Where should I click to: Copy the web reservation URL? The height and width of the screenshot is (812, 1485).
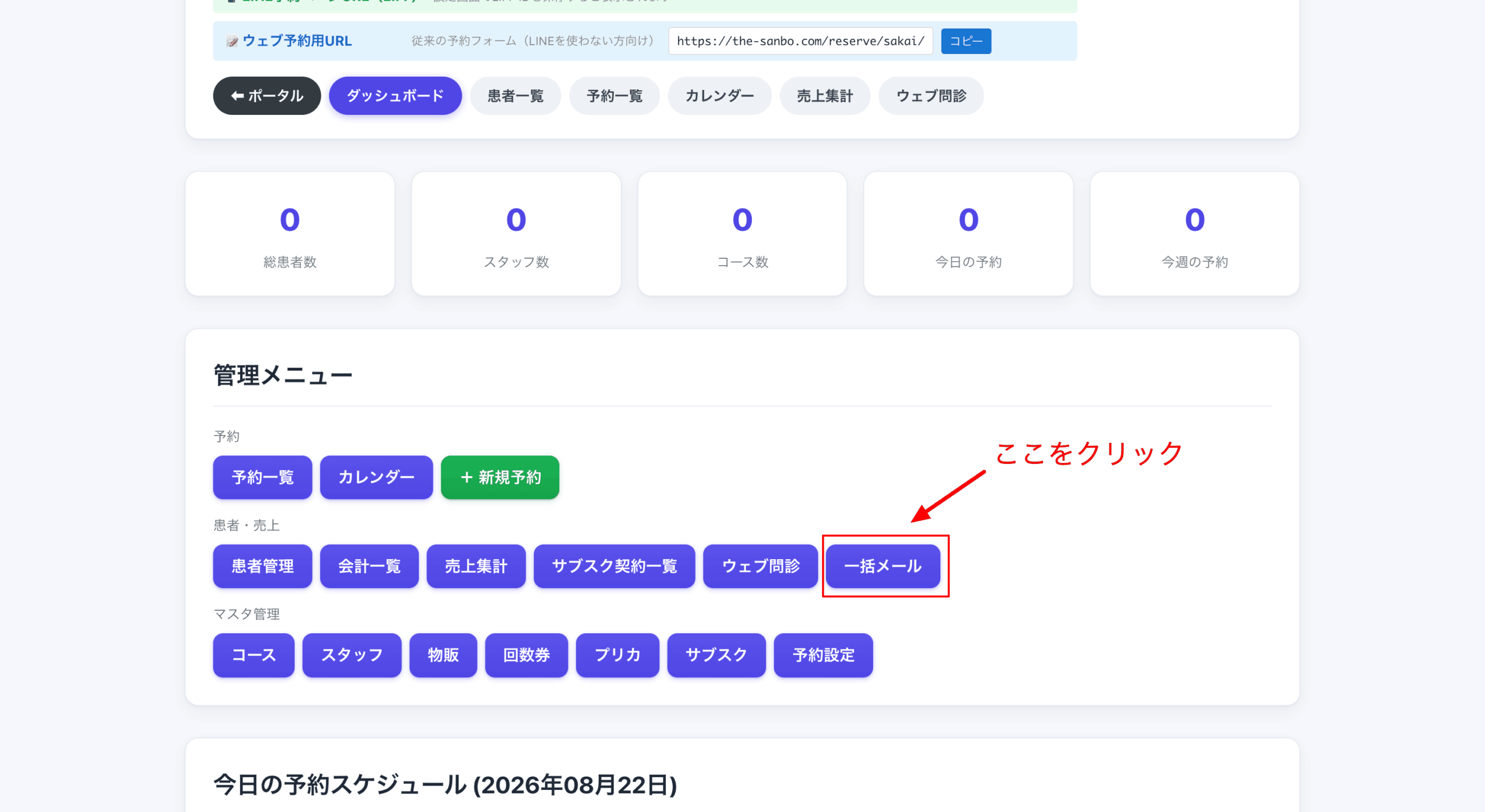coord(966,41)
